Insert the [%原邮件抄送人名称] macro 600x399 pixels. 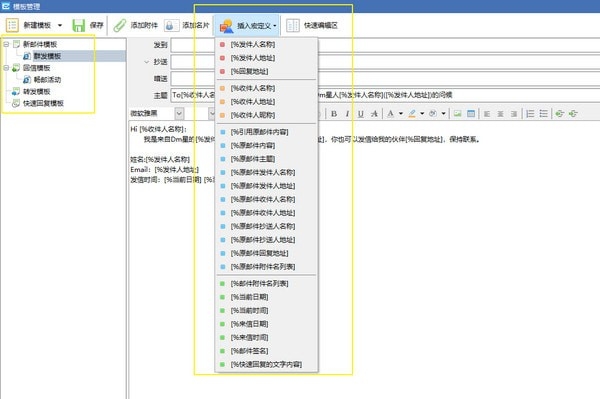click(267, 226)
